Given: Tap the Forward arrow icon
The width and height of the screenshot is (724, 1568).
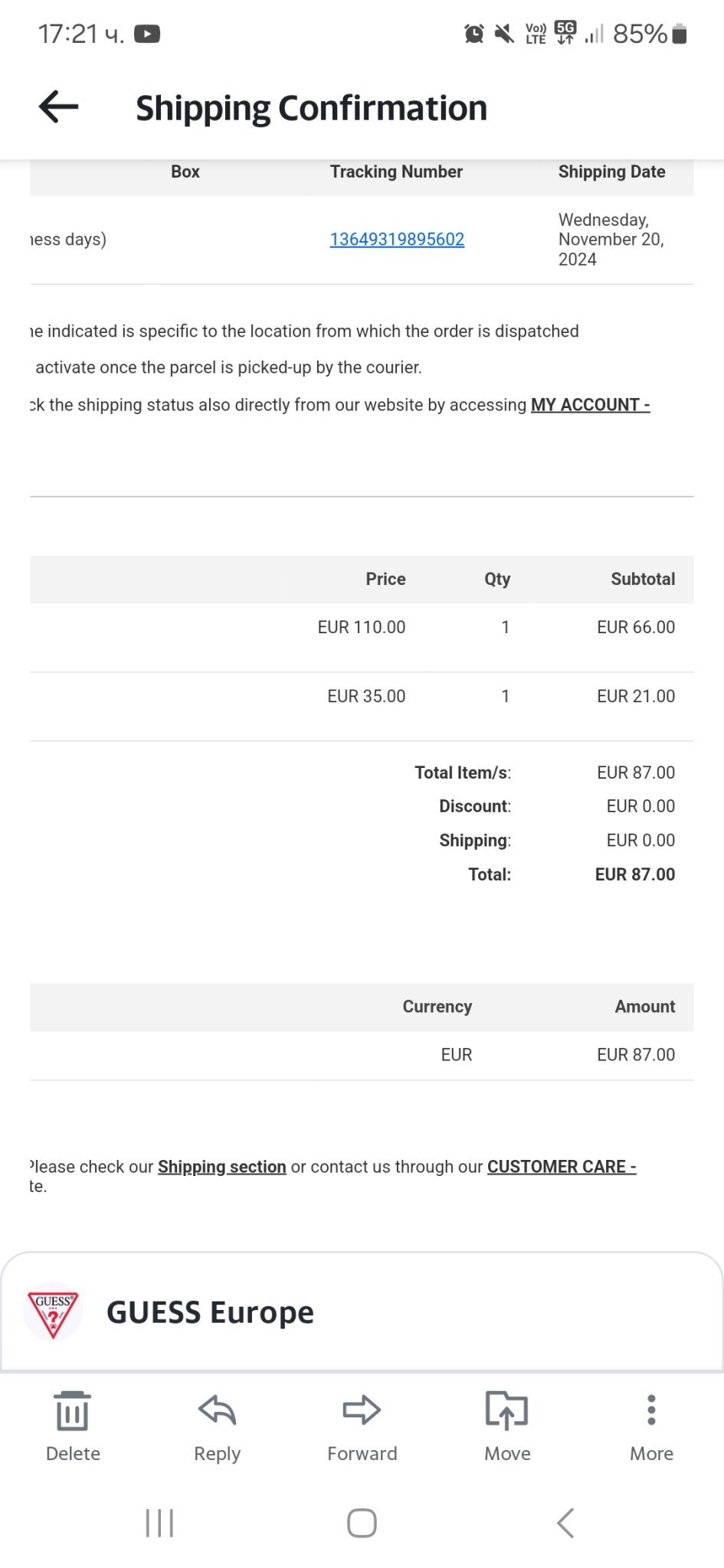Looking at the screenshot, I should click(x=362, y=1410).
